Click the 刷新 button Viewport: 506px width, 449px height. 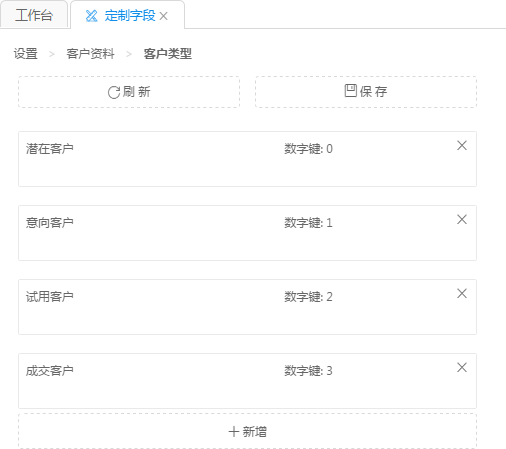[129, 92]
